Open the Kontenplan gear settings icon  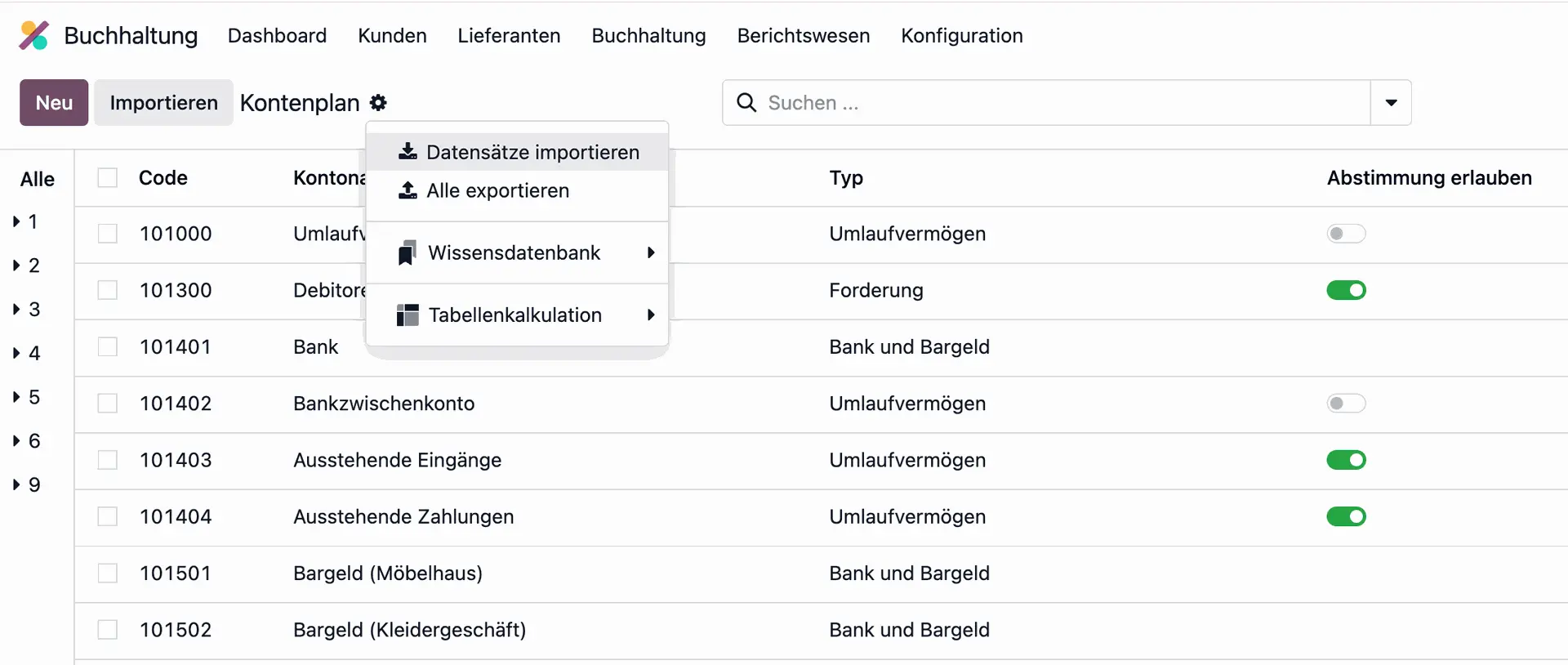coord(378,103)
